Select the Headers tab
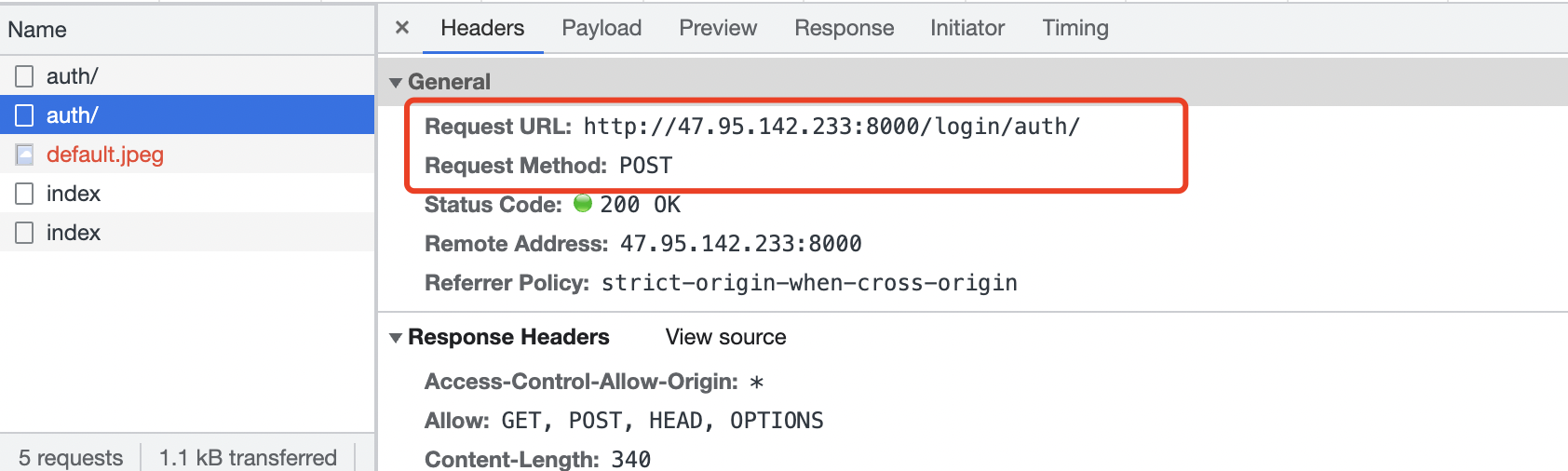Viewport: 1568px width, 471px height. click(482, 28)
